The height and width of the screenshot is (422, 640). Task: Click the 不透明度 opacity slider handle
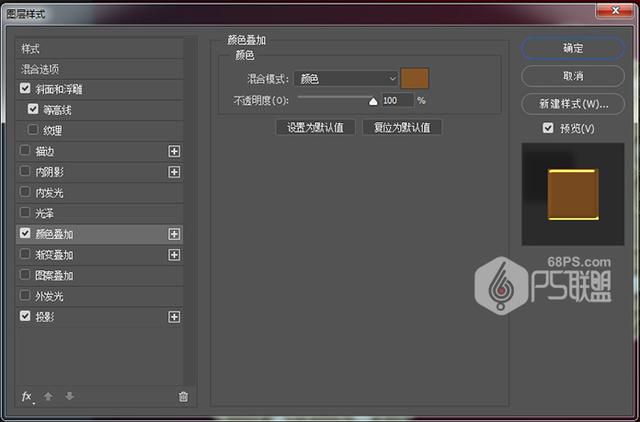(x=373, y=101)
